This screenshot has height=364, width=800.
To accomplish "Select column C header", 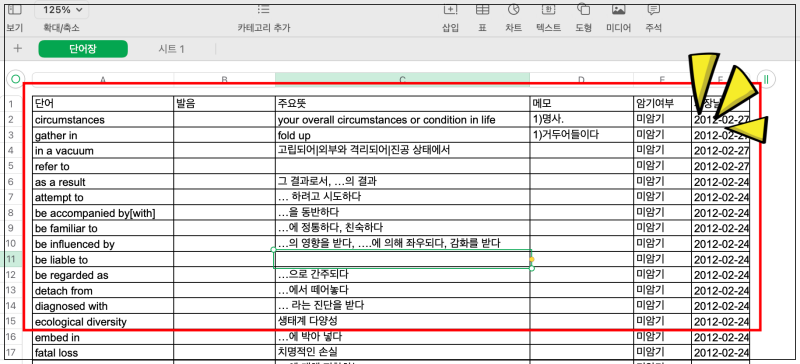I will click(x=403, y=79).
